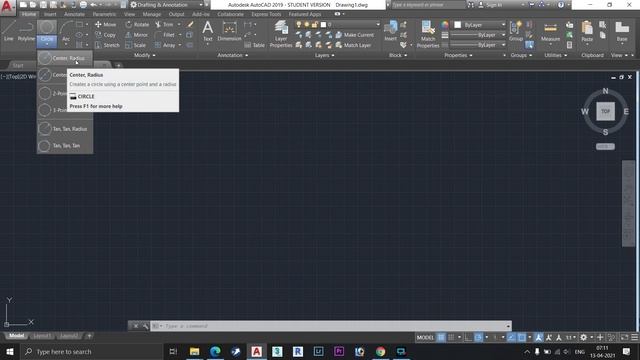Image resolution: width=640 pixels, height=360 pixels.
Task: Add a new layout with plus button
Action: (x=89, y=336)
